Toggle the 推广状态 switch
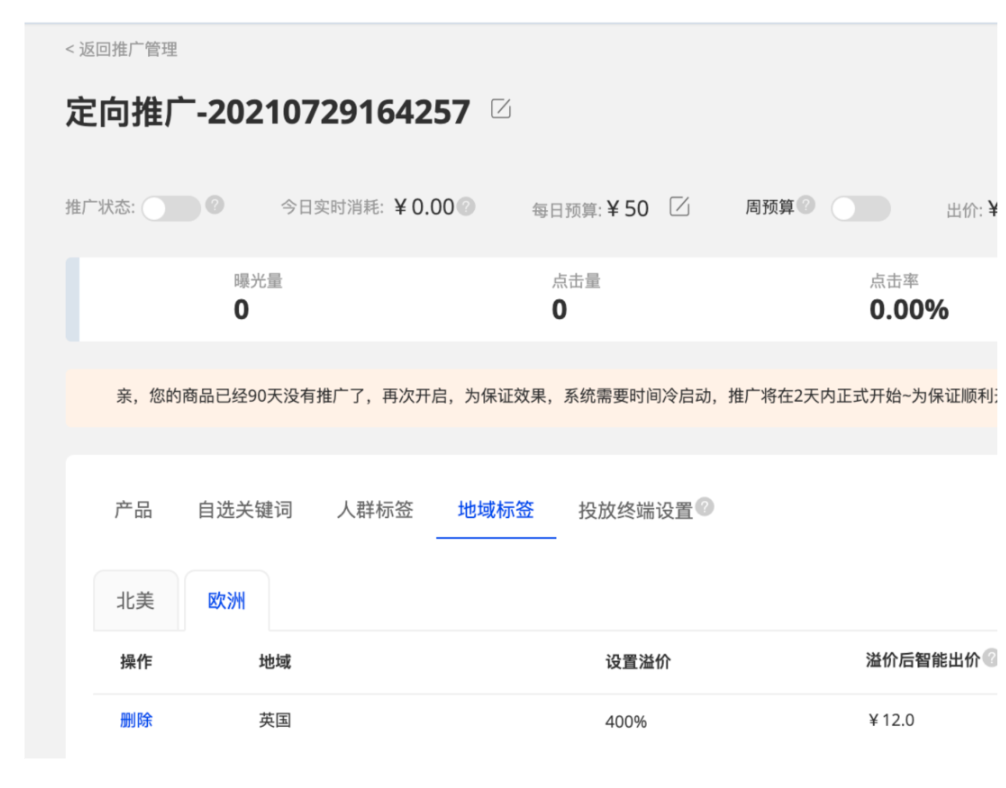The height and width of the screenshot is (788, 1006). (171, 209)
